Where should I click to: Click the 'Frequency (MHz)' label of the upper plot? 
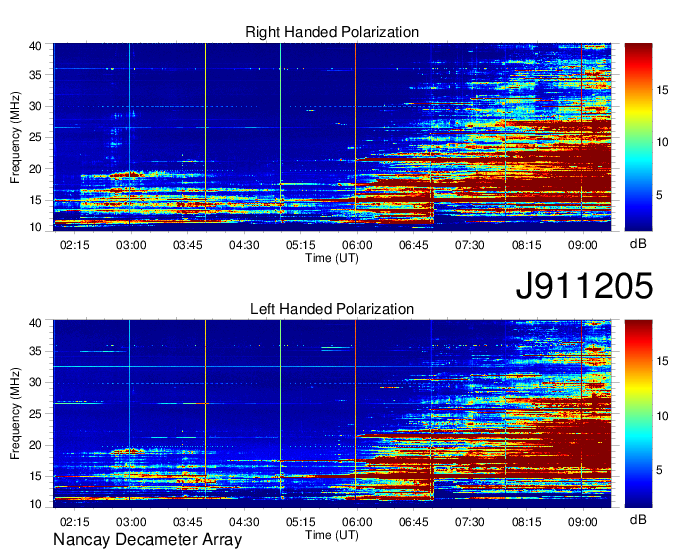coord(15,137)
